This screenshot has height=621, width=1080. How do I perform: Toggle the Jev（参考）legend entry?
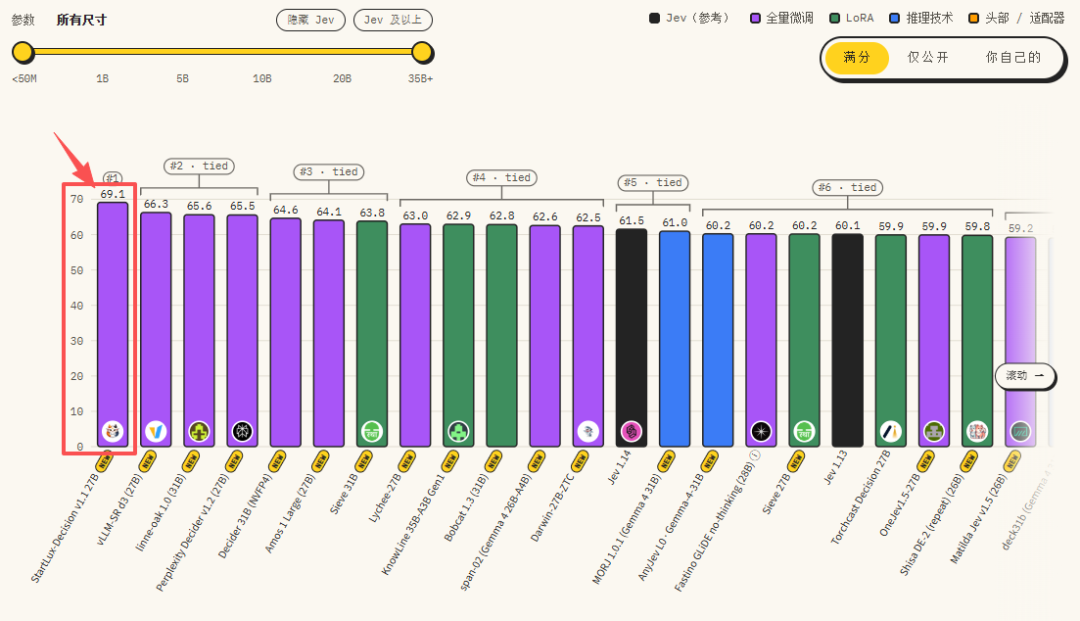[x=689, y=18]
